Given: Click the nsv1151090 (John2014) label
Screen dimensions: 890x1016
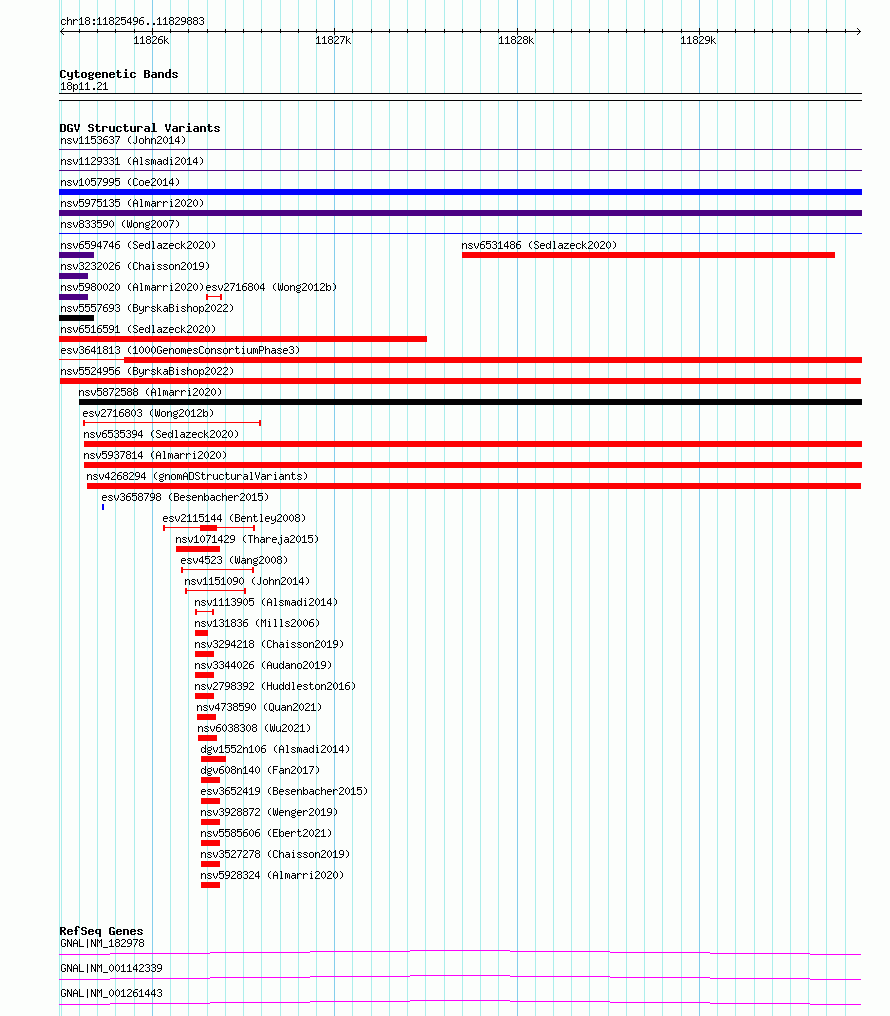Looking at the screenshot, I should 247,581.
